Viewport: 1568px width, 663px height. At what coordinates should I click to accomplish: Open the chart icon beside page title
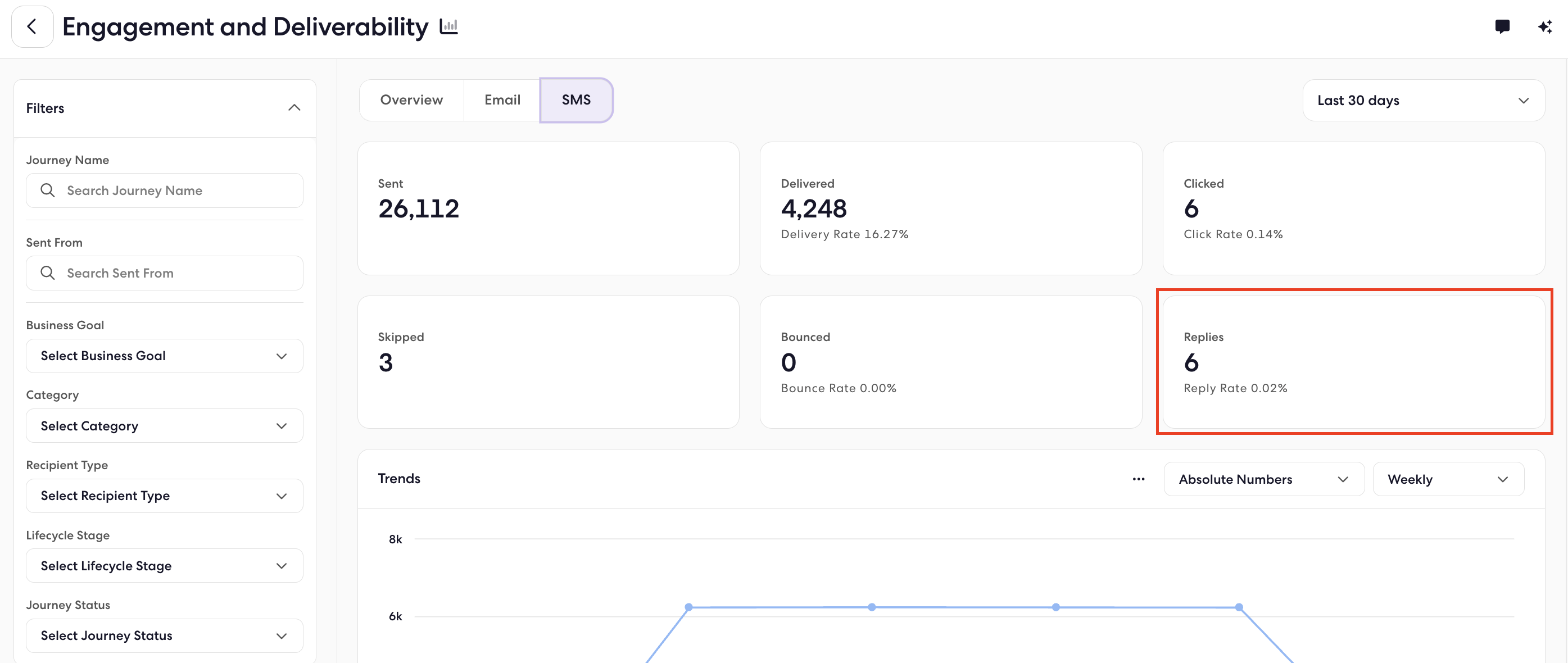[x=448, y=27]
